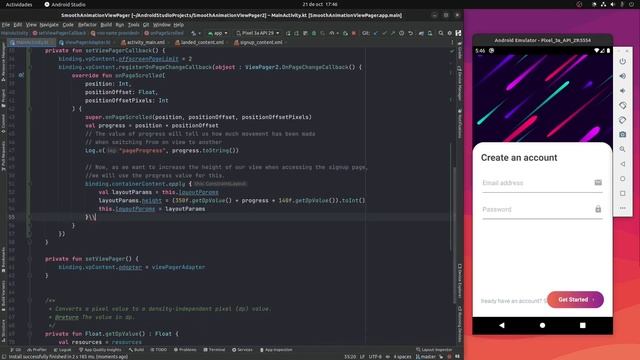The width and height of the screenshot is (640, 360).
Task: Open clock and calendar in top bar
Action: pos(320,4)
